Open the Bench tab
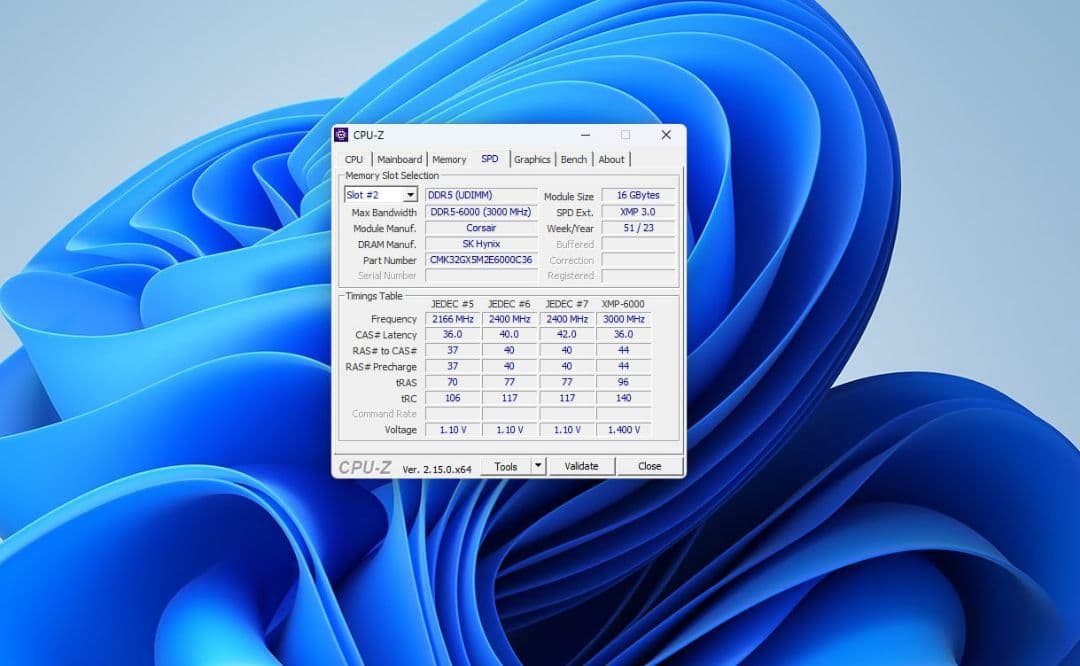Viewport: 1080px width, 666px height. (573, 158)
